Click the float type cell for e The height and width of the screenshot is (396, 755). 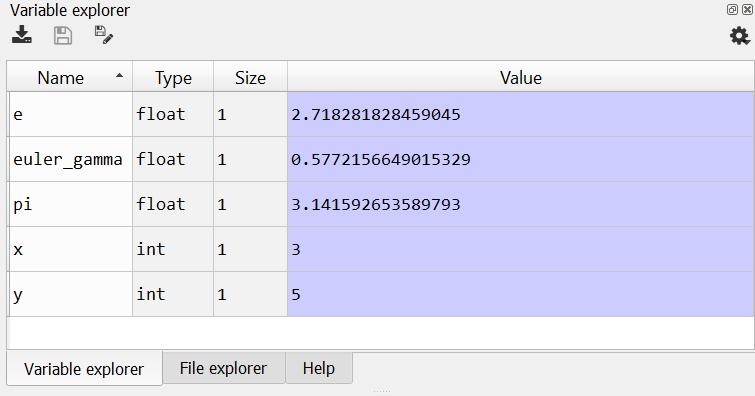coord(173,114)
